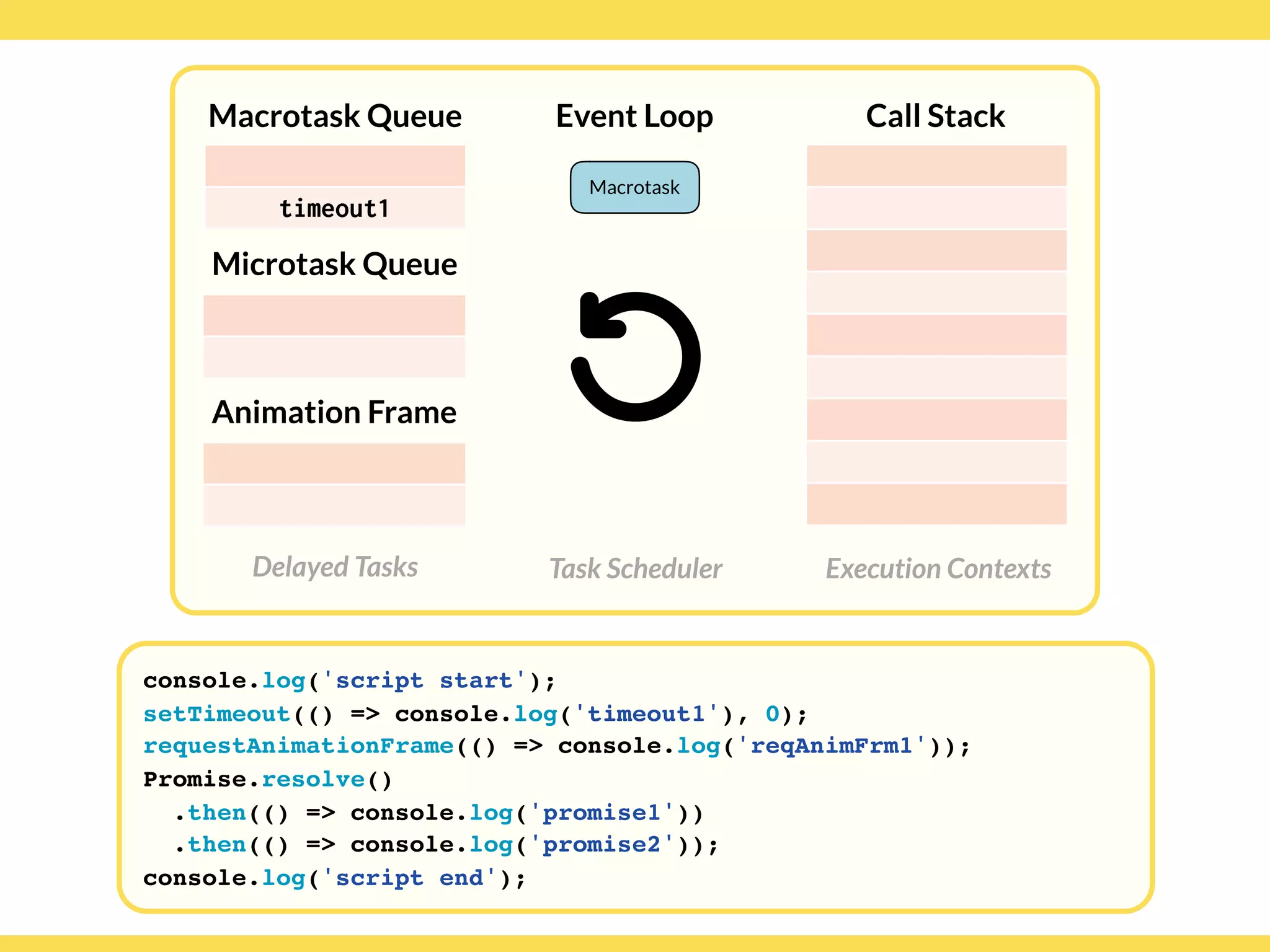Screen dimensions: 1270x952
Task: Click the first empty Microtask Queue slot
Action: 335,315
